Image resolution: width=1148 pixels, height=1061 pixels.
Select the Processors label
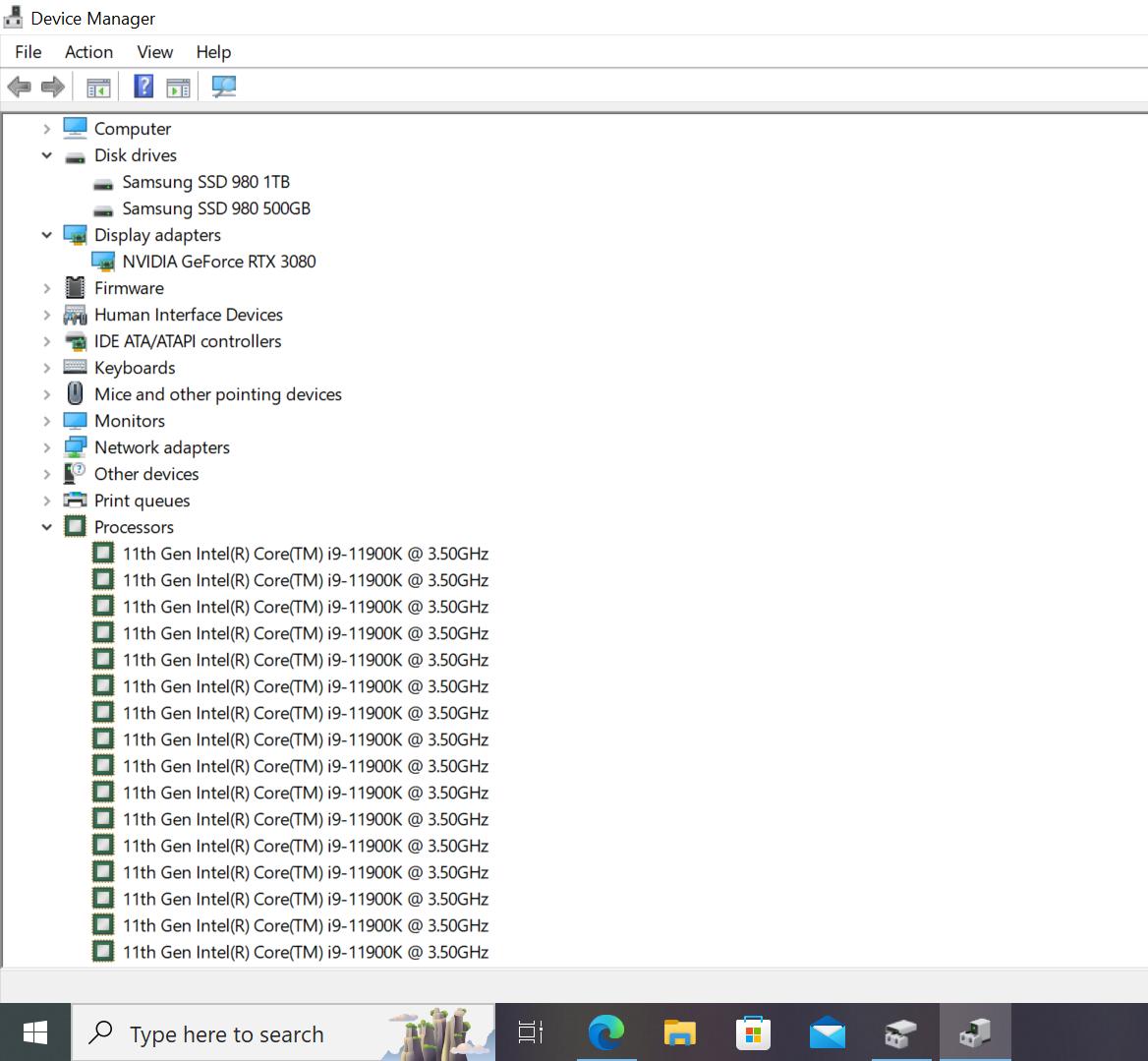(134, 527)
